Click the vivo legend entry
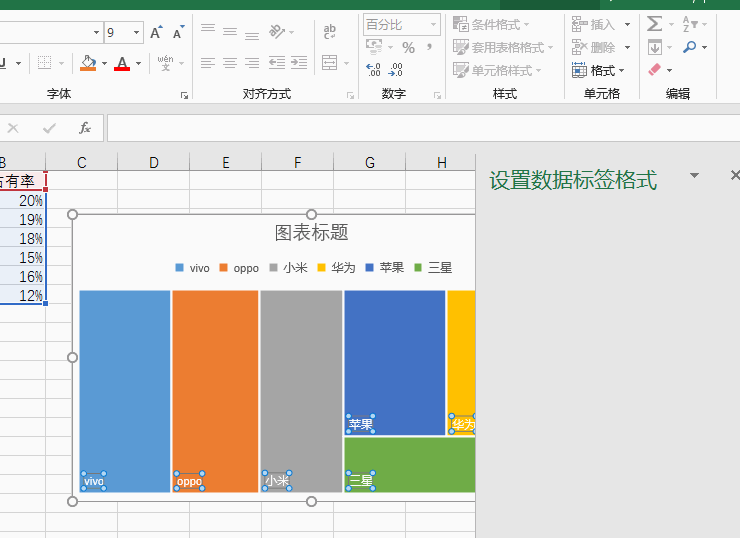740x538 pixels. (192, 268)
